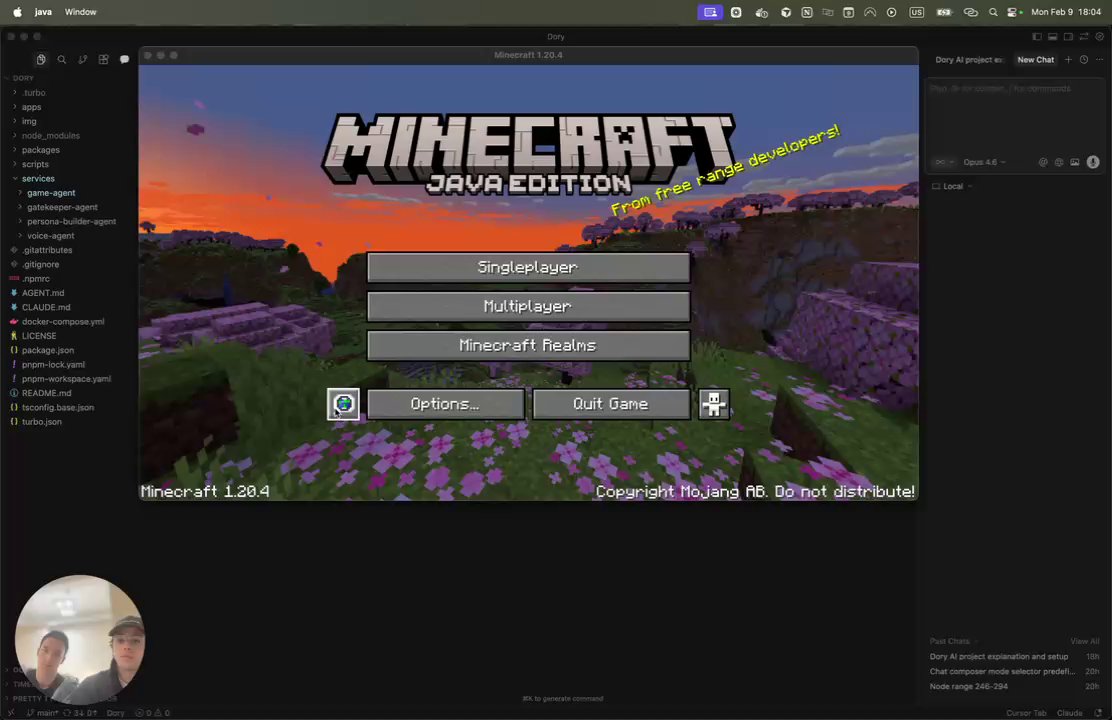The width and height of the screenshot is (1112, 720).
Task: Open docker-compose.yml file
Action: [62, 321]
